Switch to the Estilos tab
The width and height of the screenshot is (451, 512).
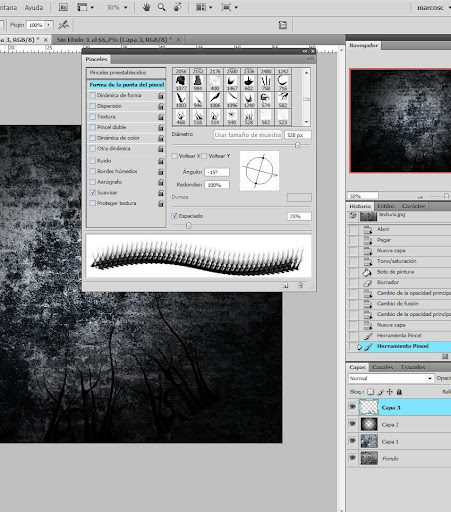(386, 206)
